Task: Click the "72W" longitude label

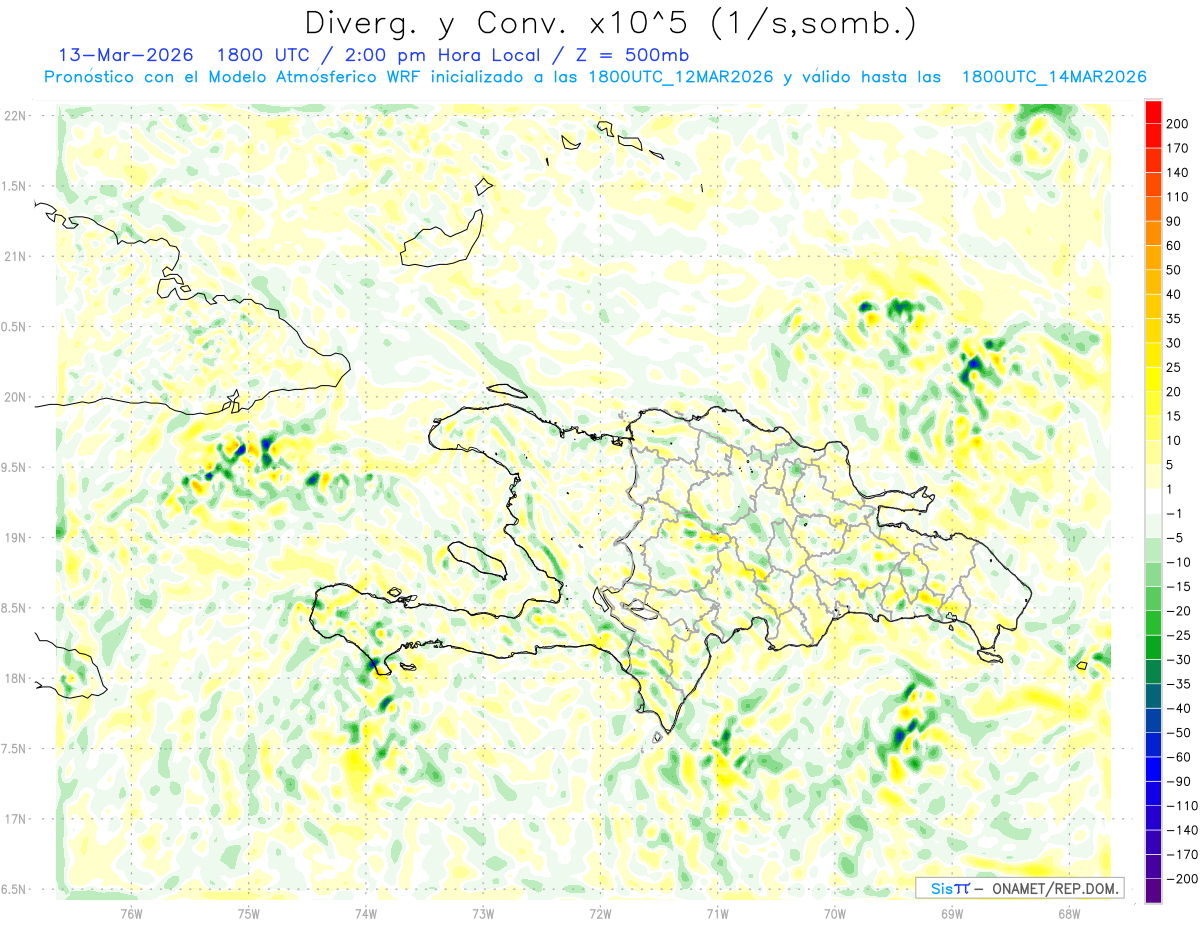Action: pos(600,914)
